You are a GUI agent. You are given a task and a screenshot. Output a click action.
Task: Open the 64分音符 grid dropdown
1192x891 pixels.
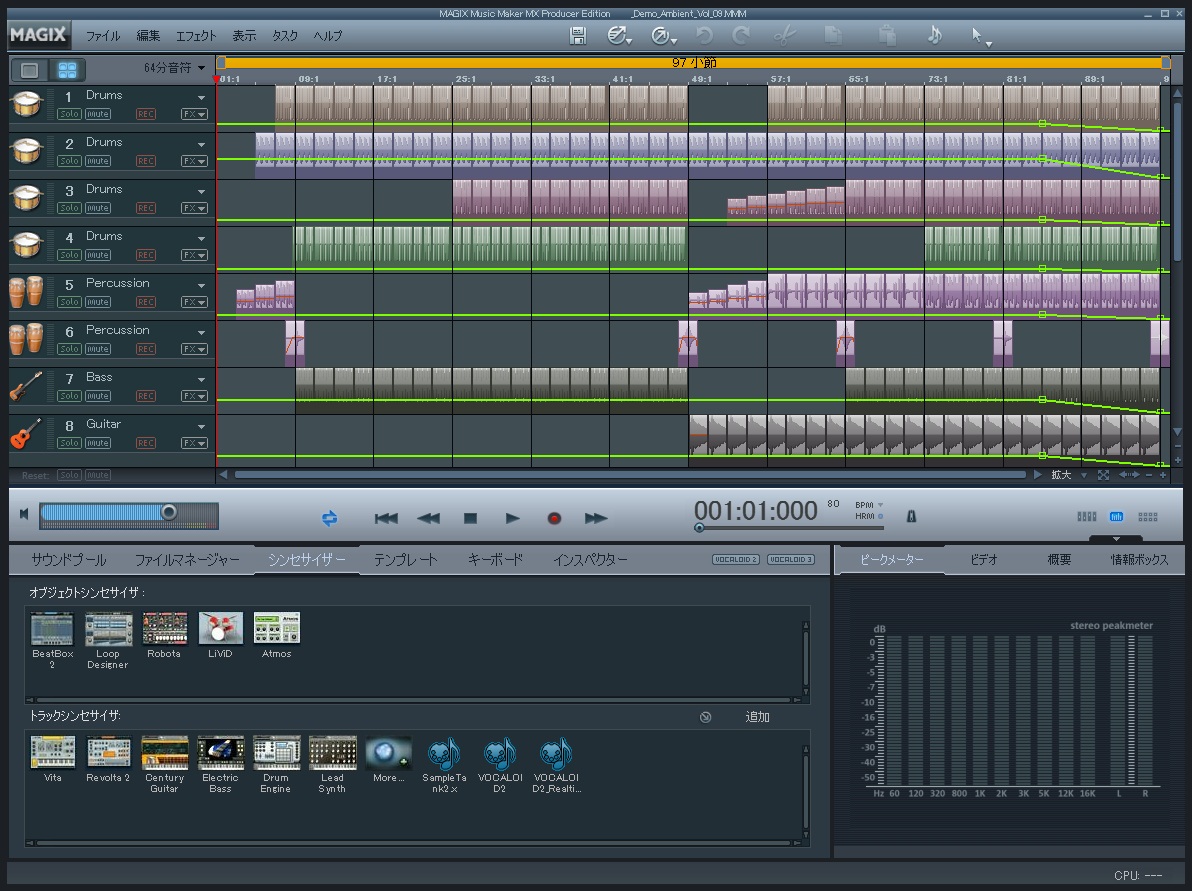[174, 68]
